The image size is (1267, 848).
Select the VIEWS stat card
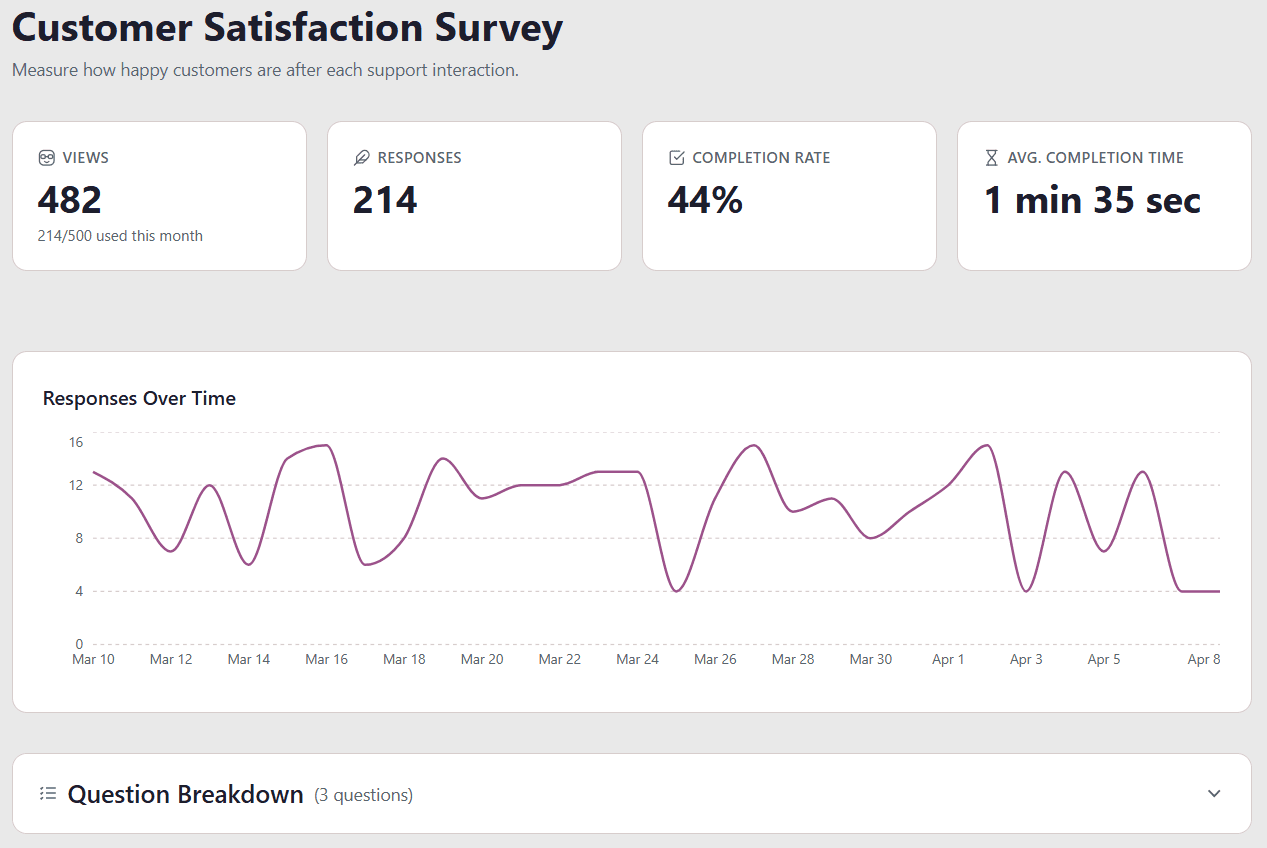[x=159, y=195]
